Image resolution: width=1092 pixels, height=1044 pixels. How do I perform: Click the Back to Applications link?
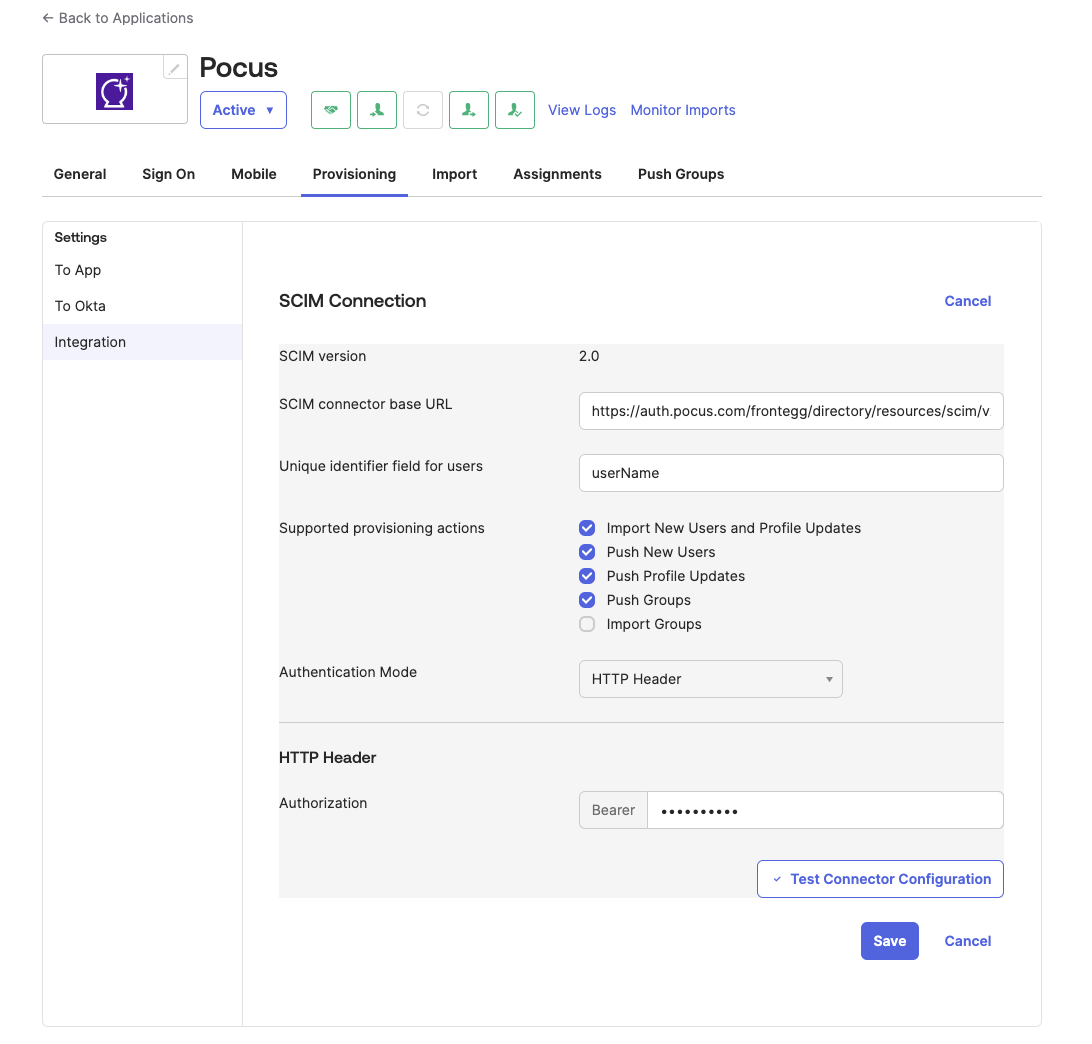118,18
